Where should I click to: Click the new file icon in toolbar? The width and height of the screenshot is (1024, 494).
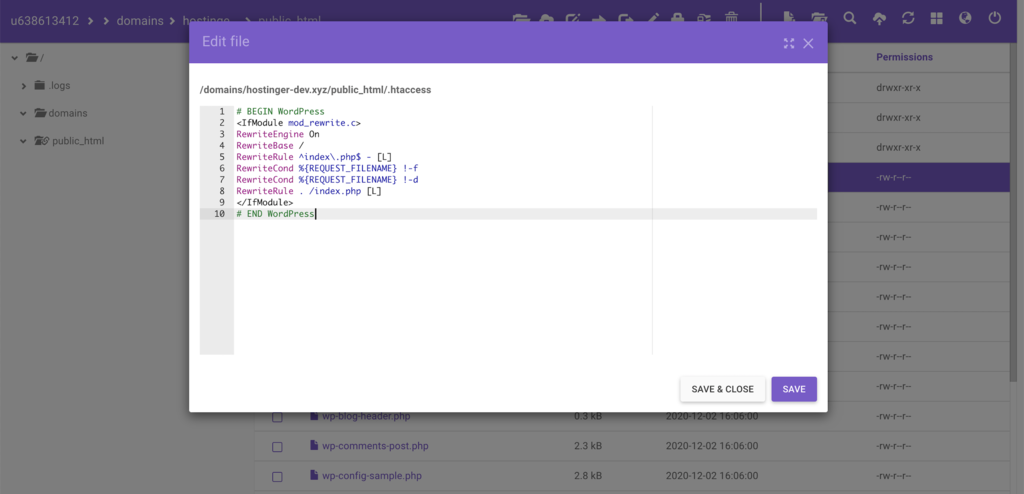790,18
